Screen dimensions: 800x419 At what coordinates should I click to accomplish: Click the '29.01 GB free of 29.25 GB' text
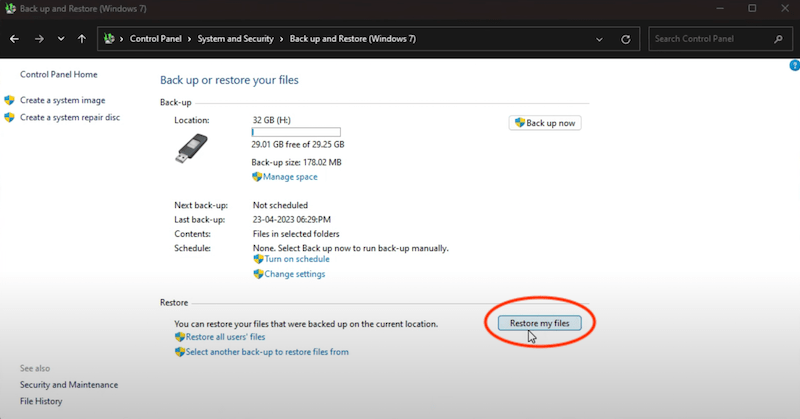click(297, 144)
